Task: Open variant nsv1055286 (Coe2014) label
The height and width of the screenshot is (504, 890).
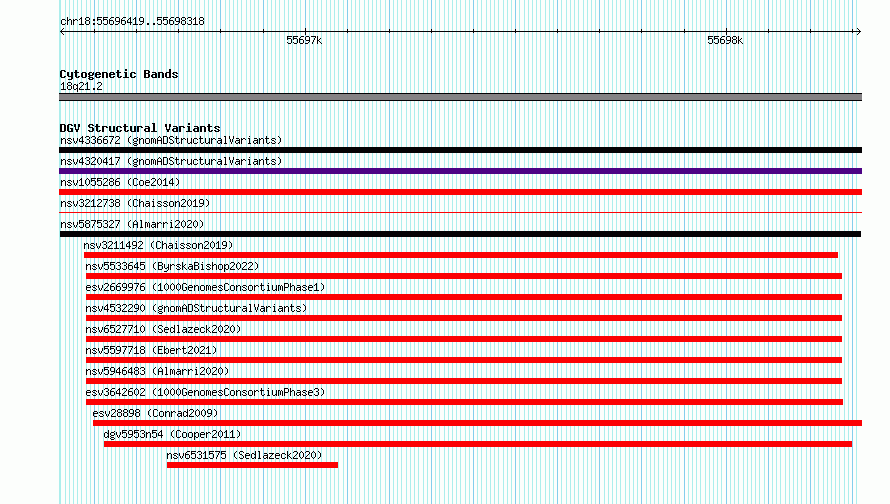Action: point(120,182)
